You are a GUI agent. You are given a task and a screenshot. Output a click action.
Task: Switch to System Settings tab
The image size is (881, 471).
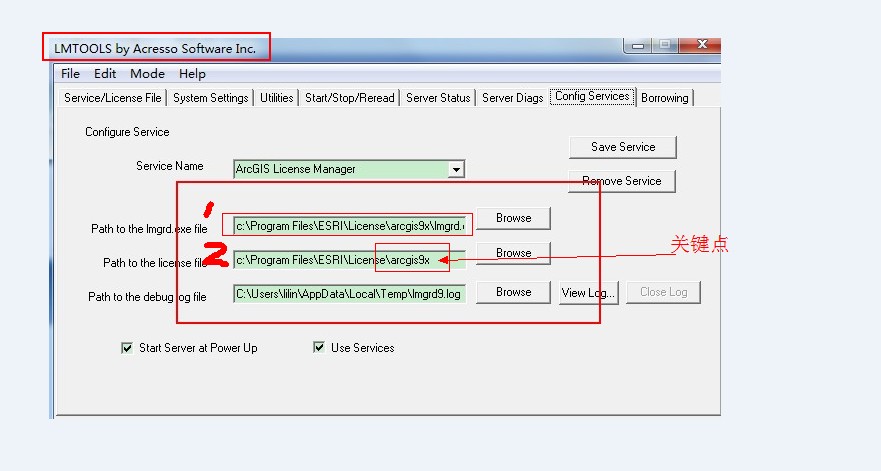pyautogui.click(x=211, y=98)
